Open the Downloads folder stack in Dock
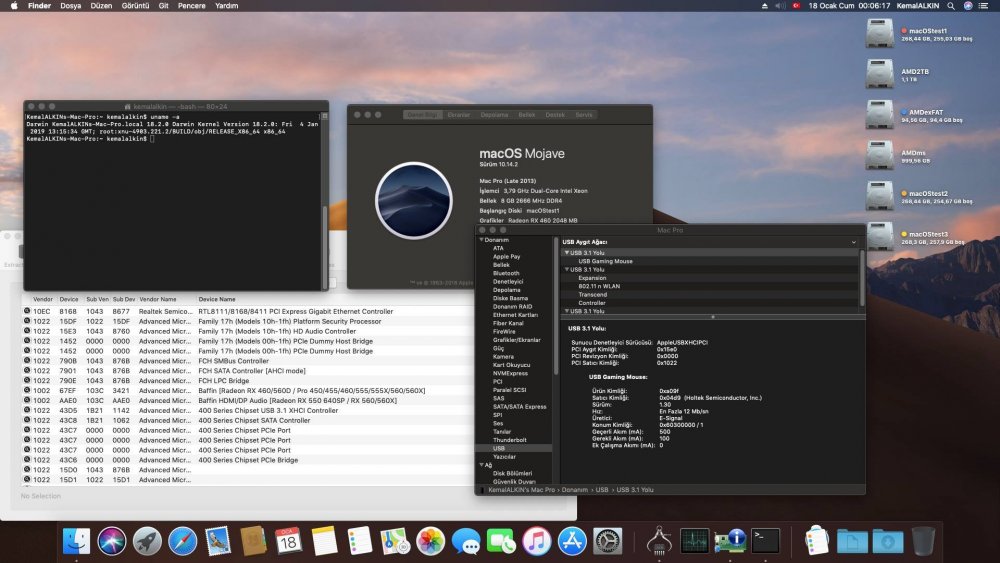1000x563 pixels. tap(888, 541)
